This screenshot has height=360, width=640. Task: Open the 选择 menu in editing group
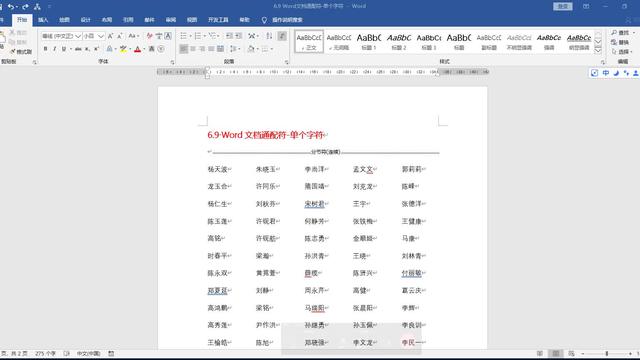[622, 52]
